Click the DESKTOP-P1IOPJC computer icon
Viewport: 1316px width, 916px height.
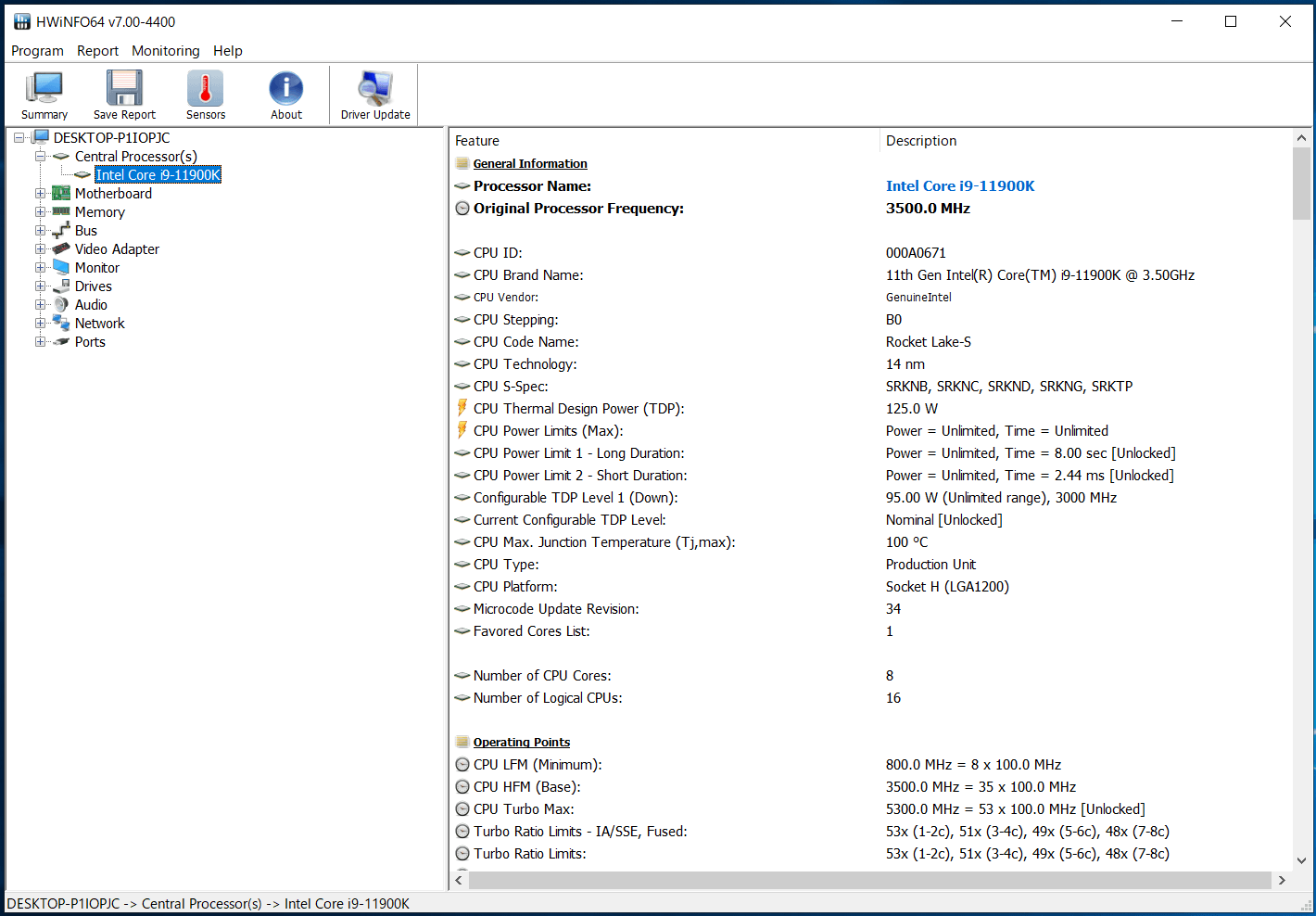40,137
